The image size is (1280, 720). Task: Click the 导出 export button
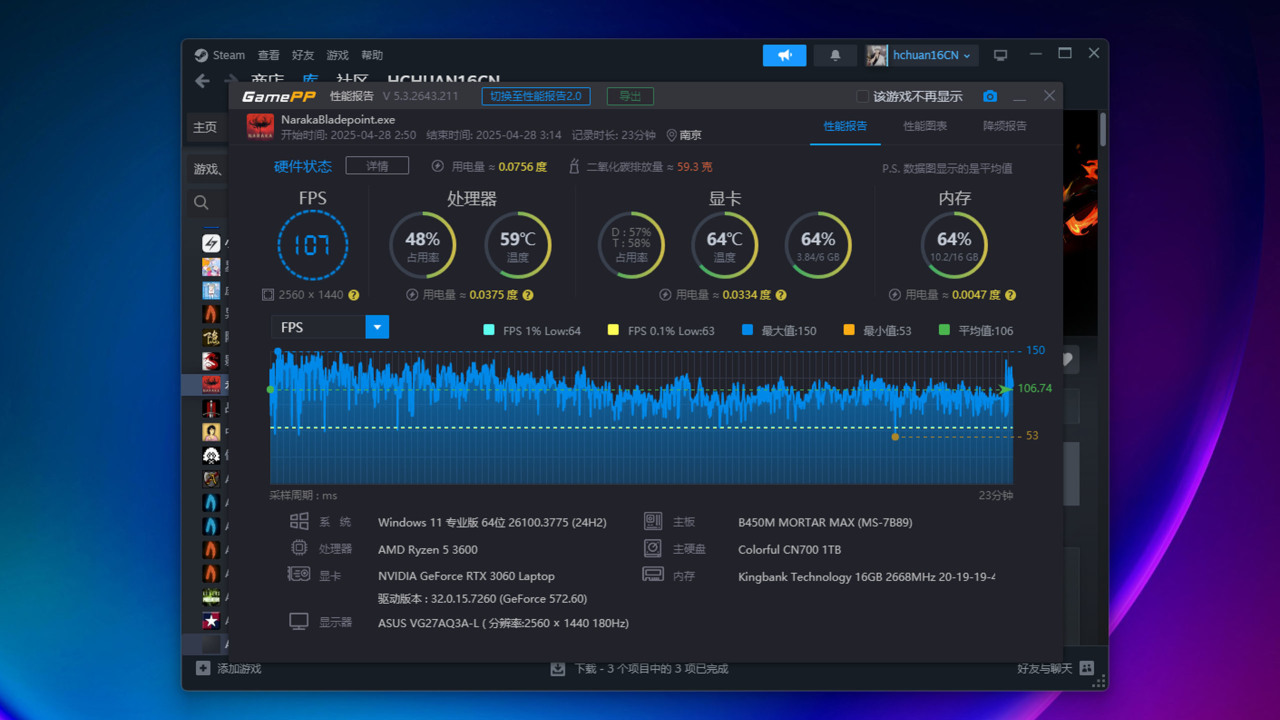(x=630, y=96)
